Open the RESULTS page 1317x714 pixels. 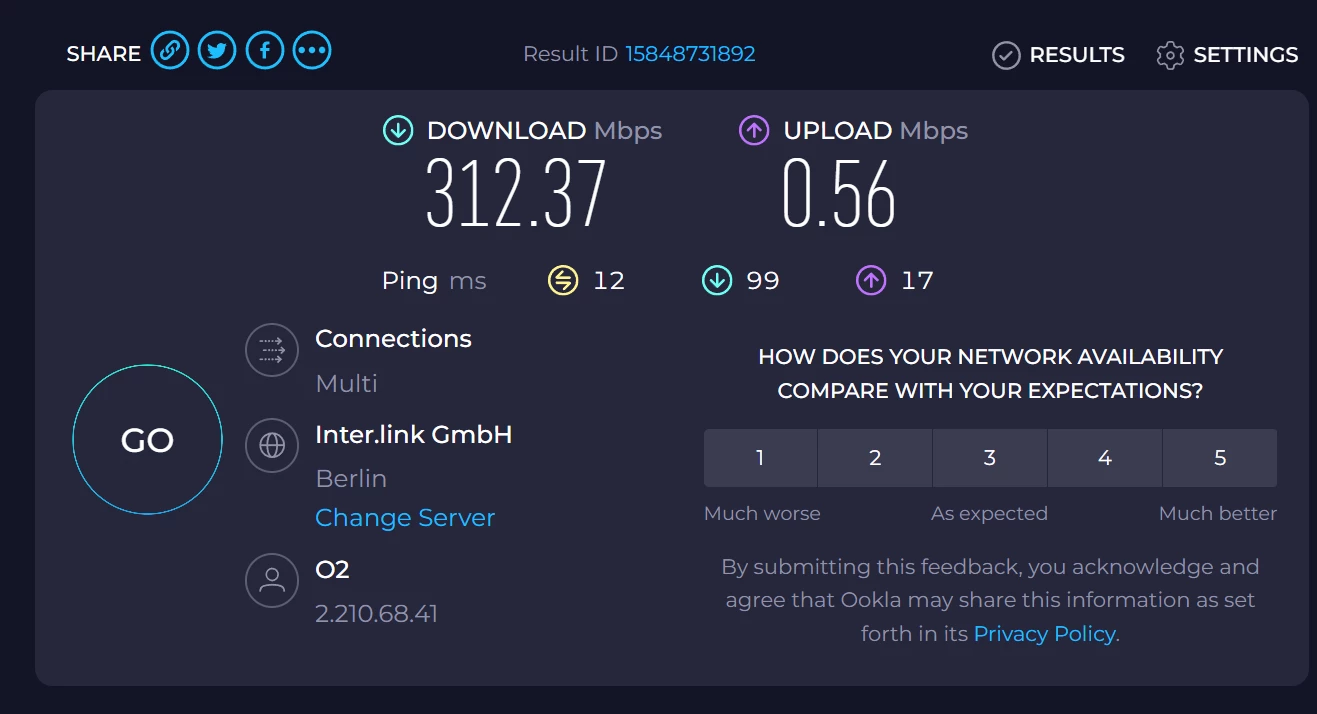point(1058,55)
